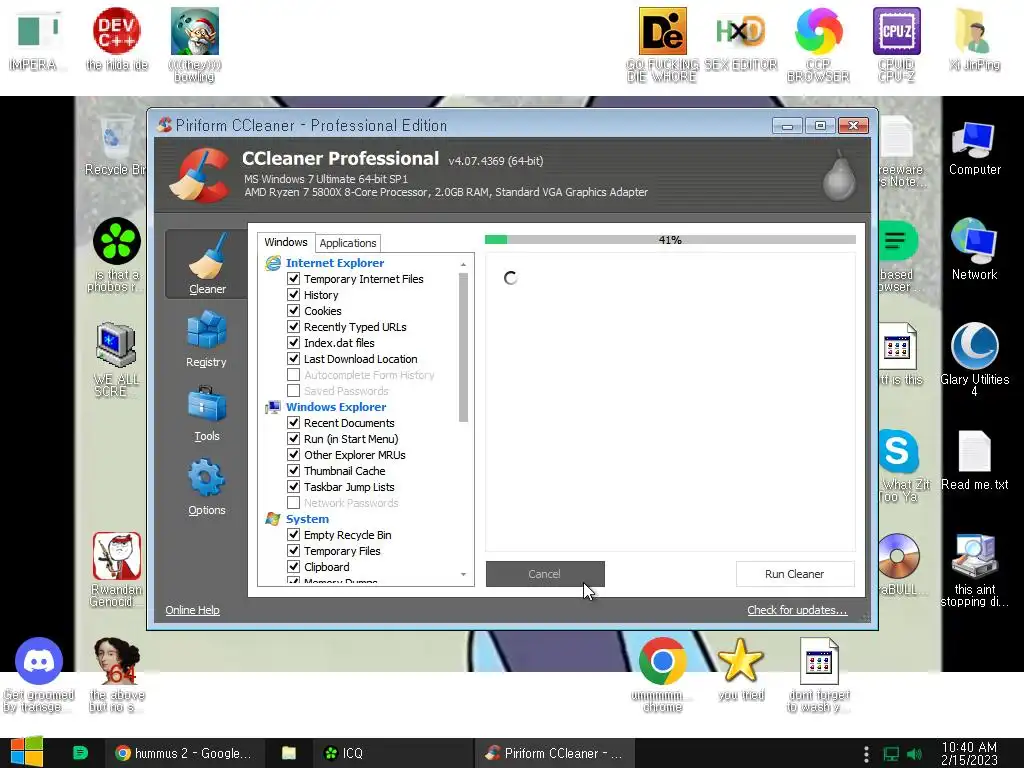Screen dimensions: 1024x768
Task: Uncheck Temporary Internet Files
Action: pos(294,279)
